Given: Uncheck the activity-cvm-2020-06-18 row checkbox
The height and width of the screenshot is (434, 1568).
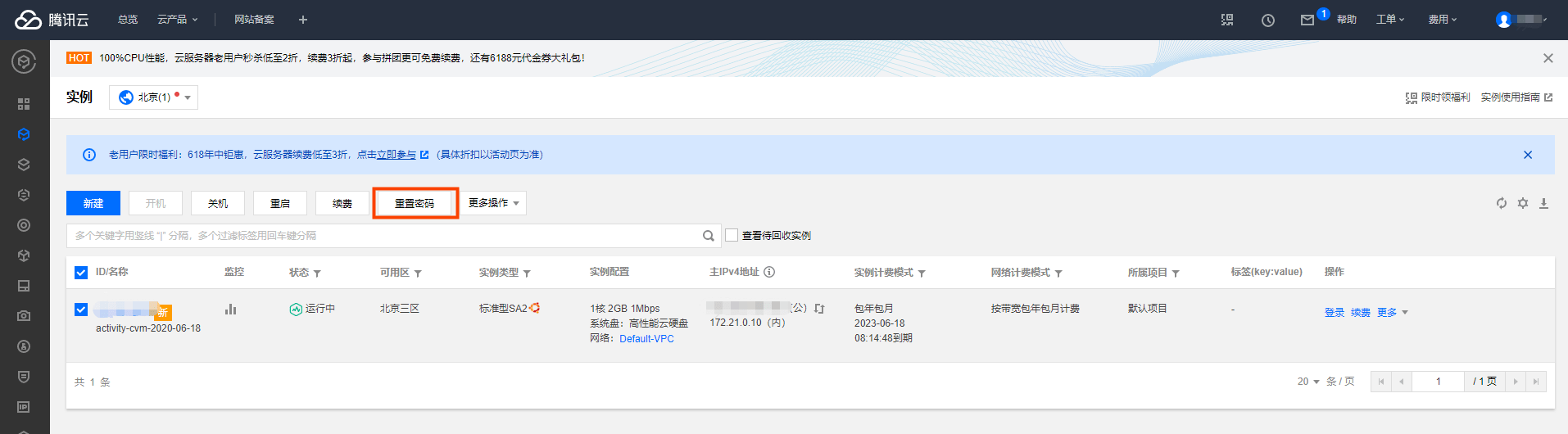Looking at the screenshot, I should pos(81,310).
